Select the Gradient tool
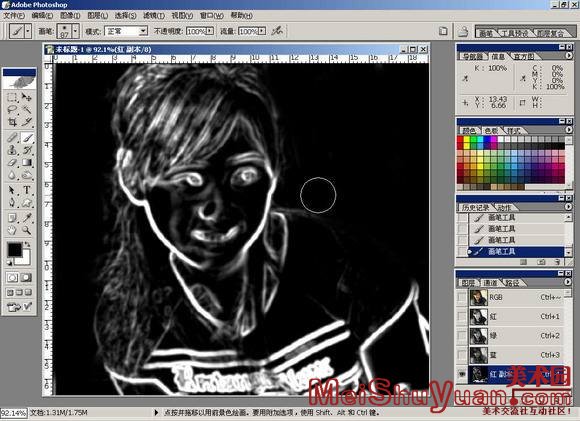Image resolution: width=580 pixels, height=421 pixels. click(x=27, y=162)
